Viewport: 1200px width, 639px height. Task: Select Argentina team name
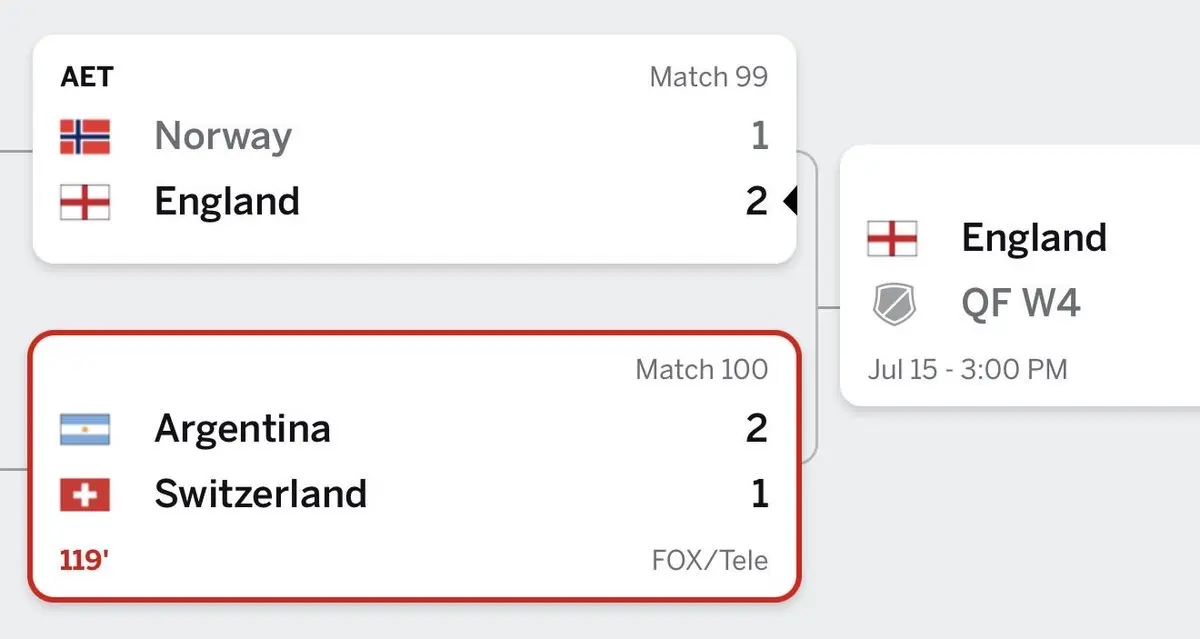[242, 429]
